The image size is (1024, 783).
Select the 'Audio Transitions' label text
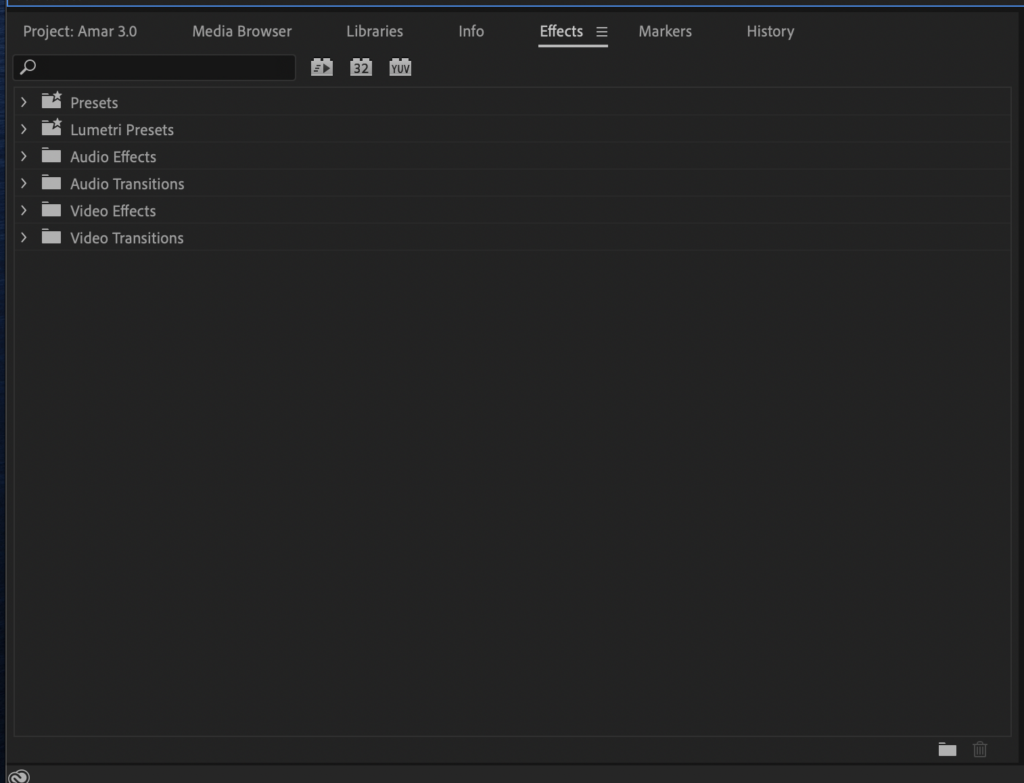tap(127, 184)
